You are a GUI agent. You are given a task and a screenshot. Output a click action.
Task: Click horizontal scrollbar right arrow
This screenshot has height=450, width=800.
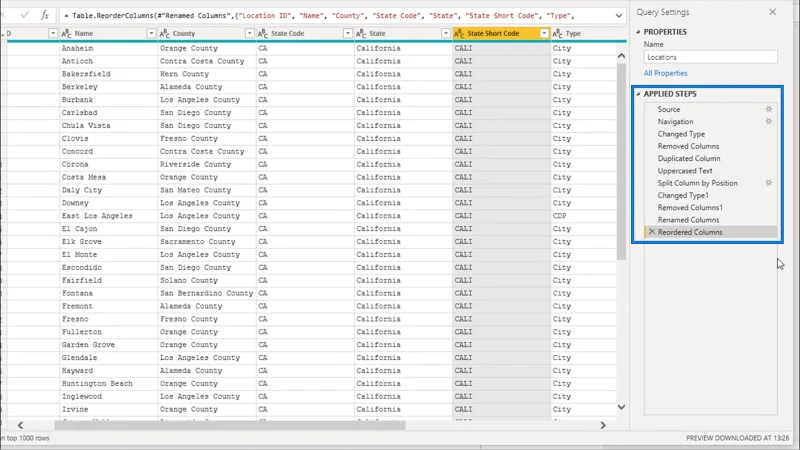603,425
